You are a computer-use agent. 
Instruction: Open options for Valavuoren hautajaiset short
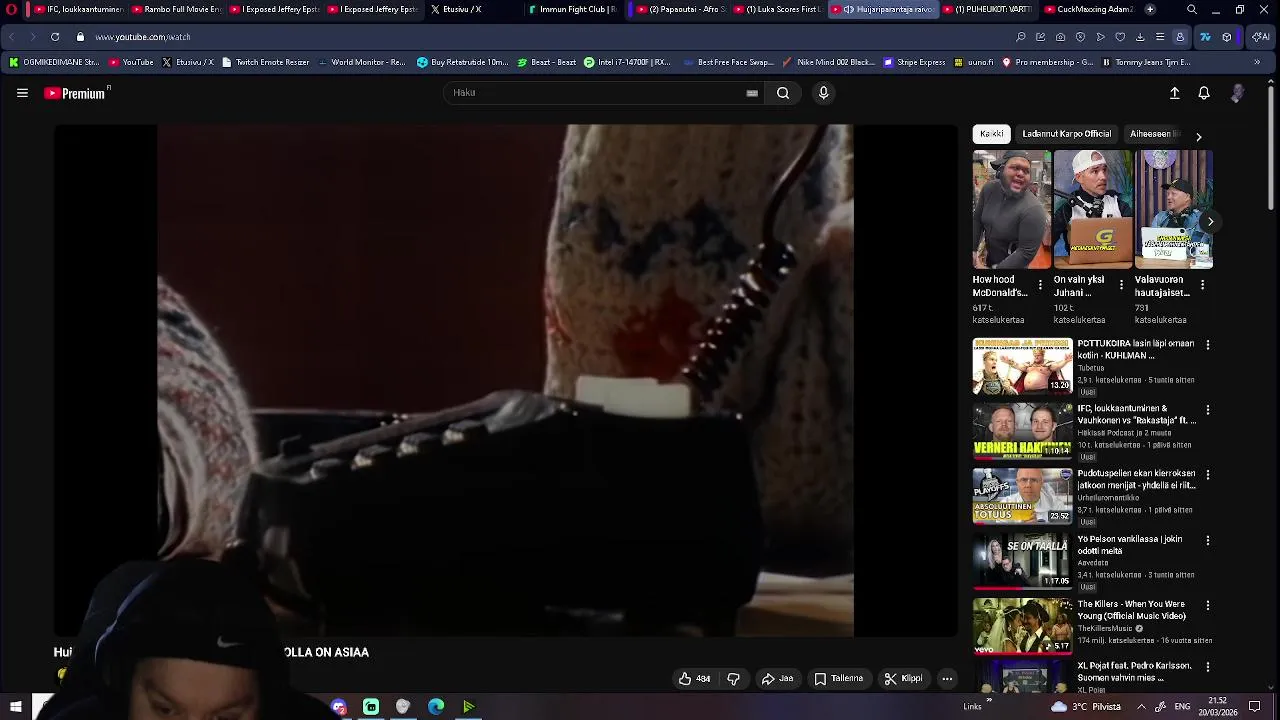pyautogui.click(x=1202, y=286)
